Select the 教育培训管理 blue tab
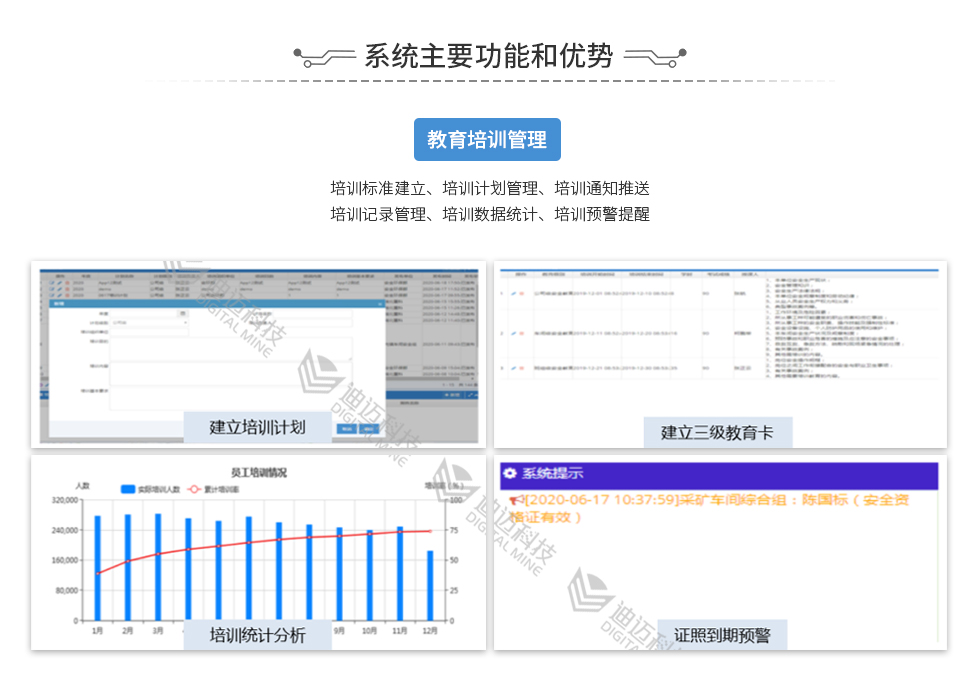This screenshot has width=980, height=687. coord(487,140)
